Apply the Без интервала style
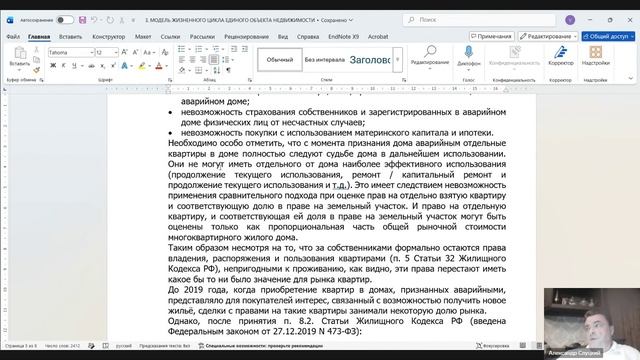The height and width of the screenshot is (360, 640). pyautogui.click(x=324, y=60)
